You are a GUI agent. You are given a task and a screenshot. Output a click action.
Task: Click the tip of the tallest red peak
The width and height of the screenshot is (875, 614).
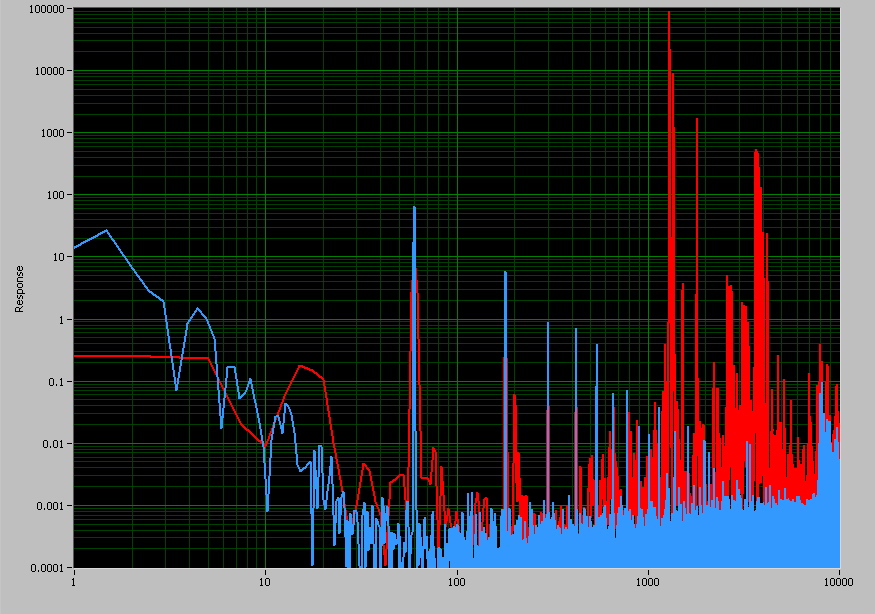click(668, 13)
